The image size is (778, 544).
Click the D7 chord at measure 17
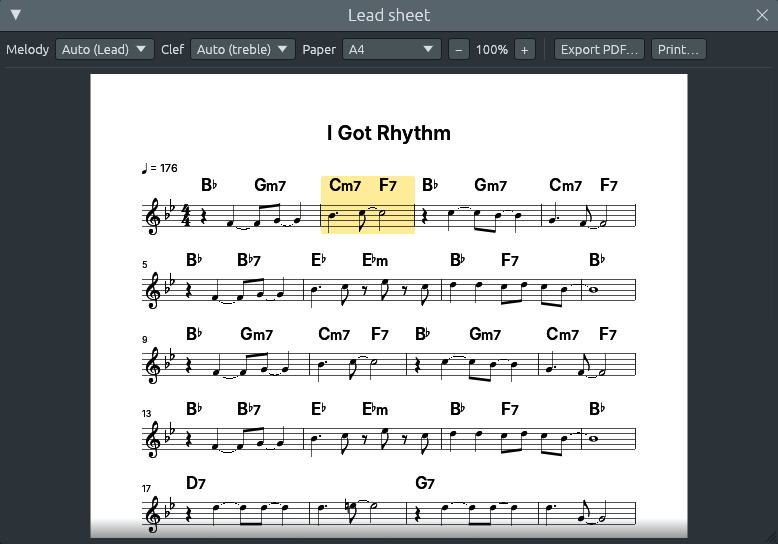coord(195,483)
